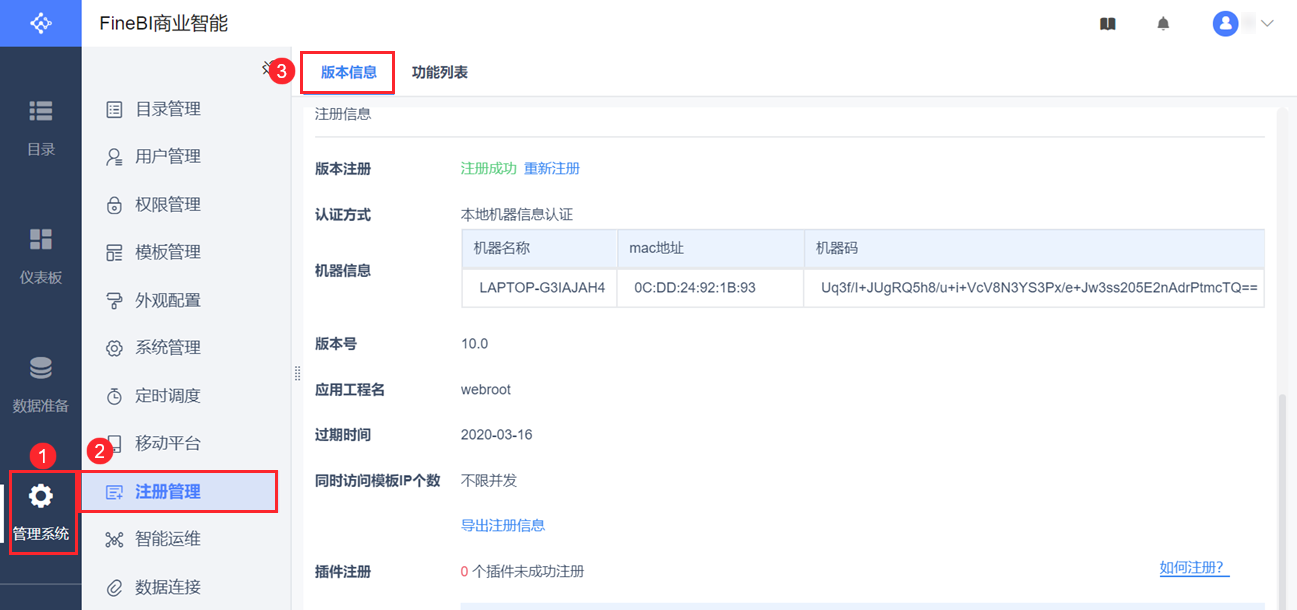Click the 目录管理 menu icon

(115, 109)
